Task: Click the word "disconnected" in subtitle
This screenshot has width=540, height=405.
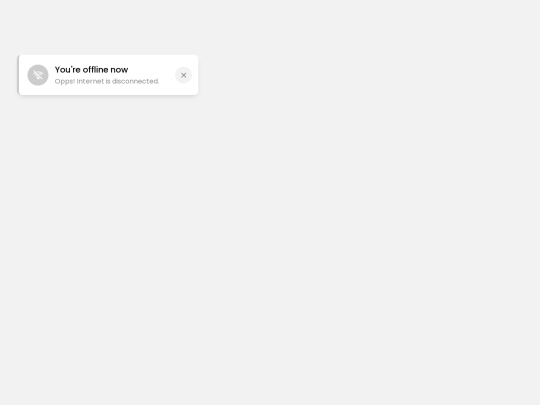Action: [135, 81]
